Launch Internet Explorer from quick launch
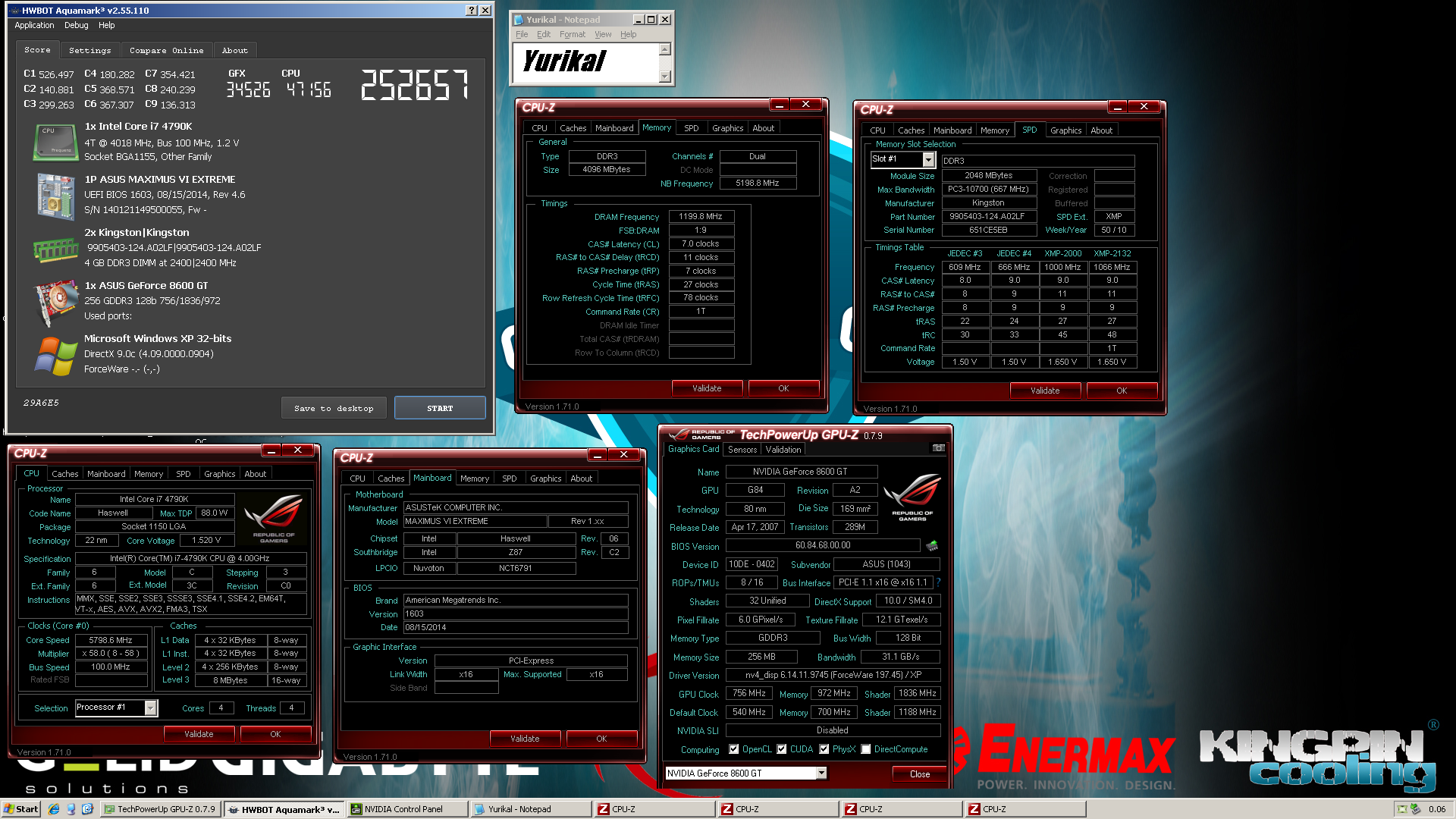This screenshot has height=819, width=1456. 54,809
